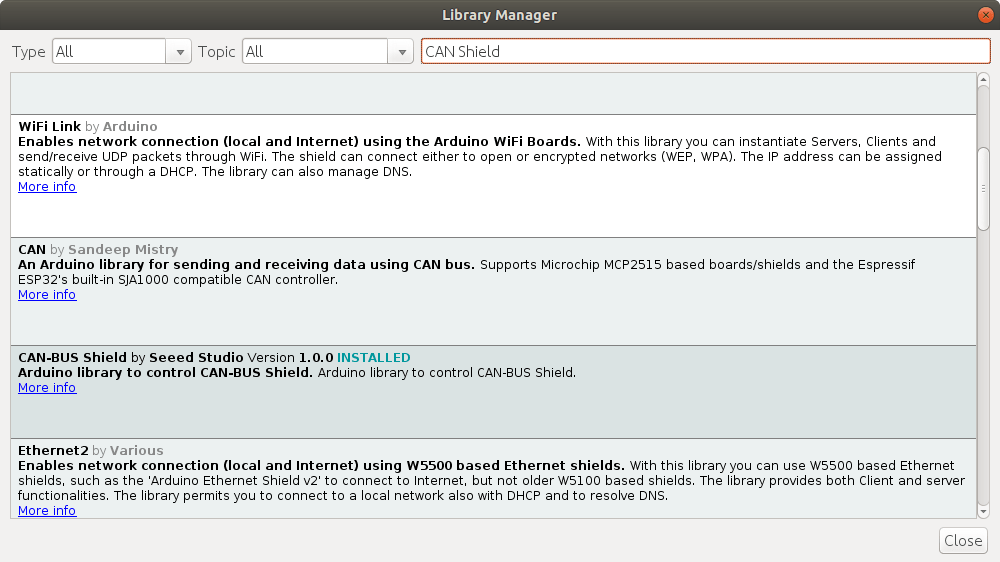Select the WiFi Link library entry title
Image resolution: width=1000 pixels, height=562 pixels.
click(x=50, y=127)
